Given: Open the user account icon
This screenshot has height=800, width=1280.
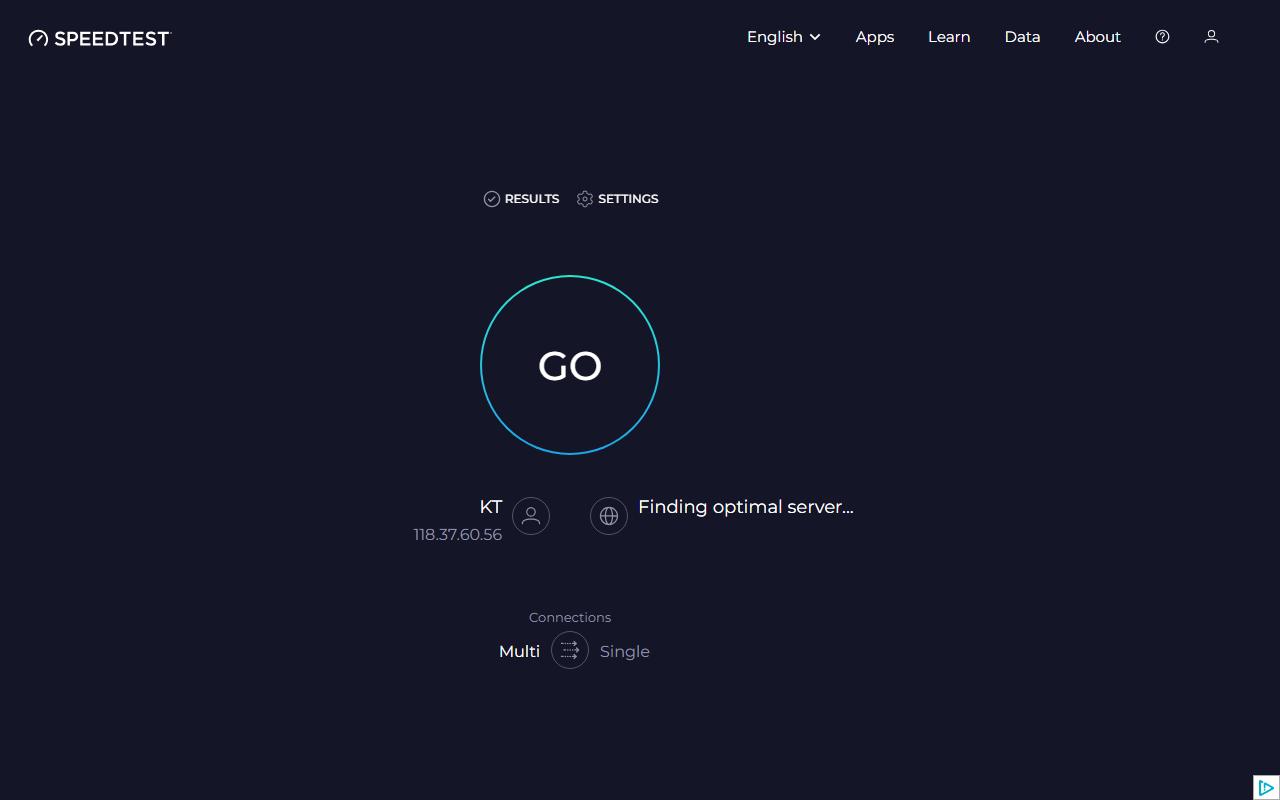Looking at the screenshot, I should [x=1211, y=37].
